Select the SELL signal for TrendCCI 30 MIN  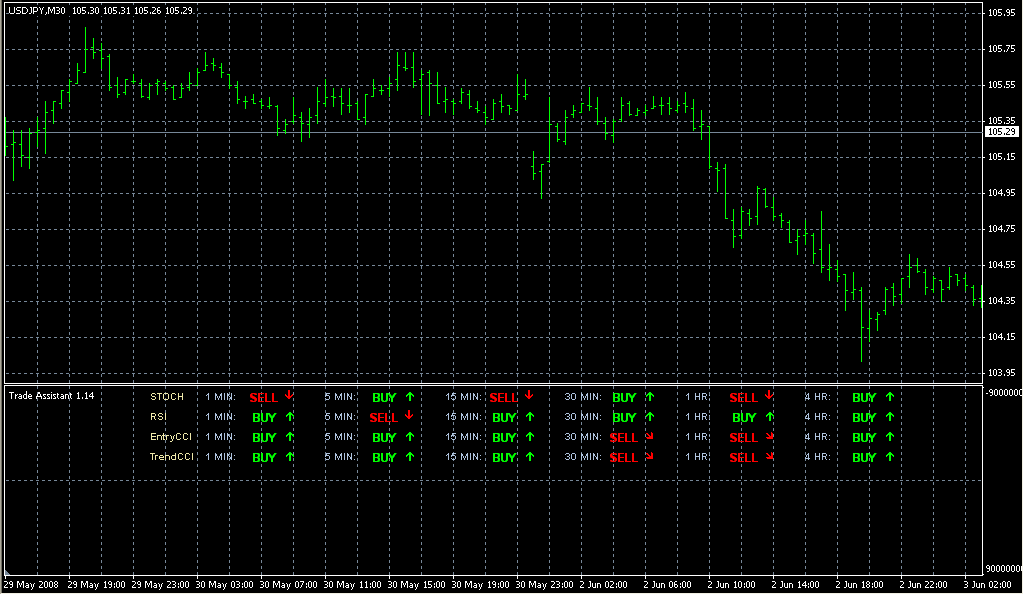coord(623,457)
